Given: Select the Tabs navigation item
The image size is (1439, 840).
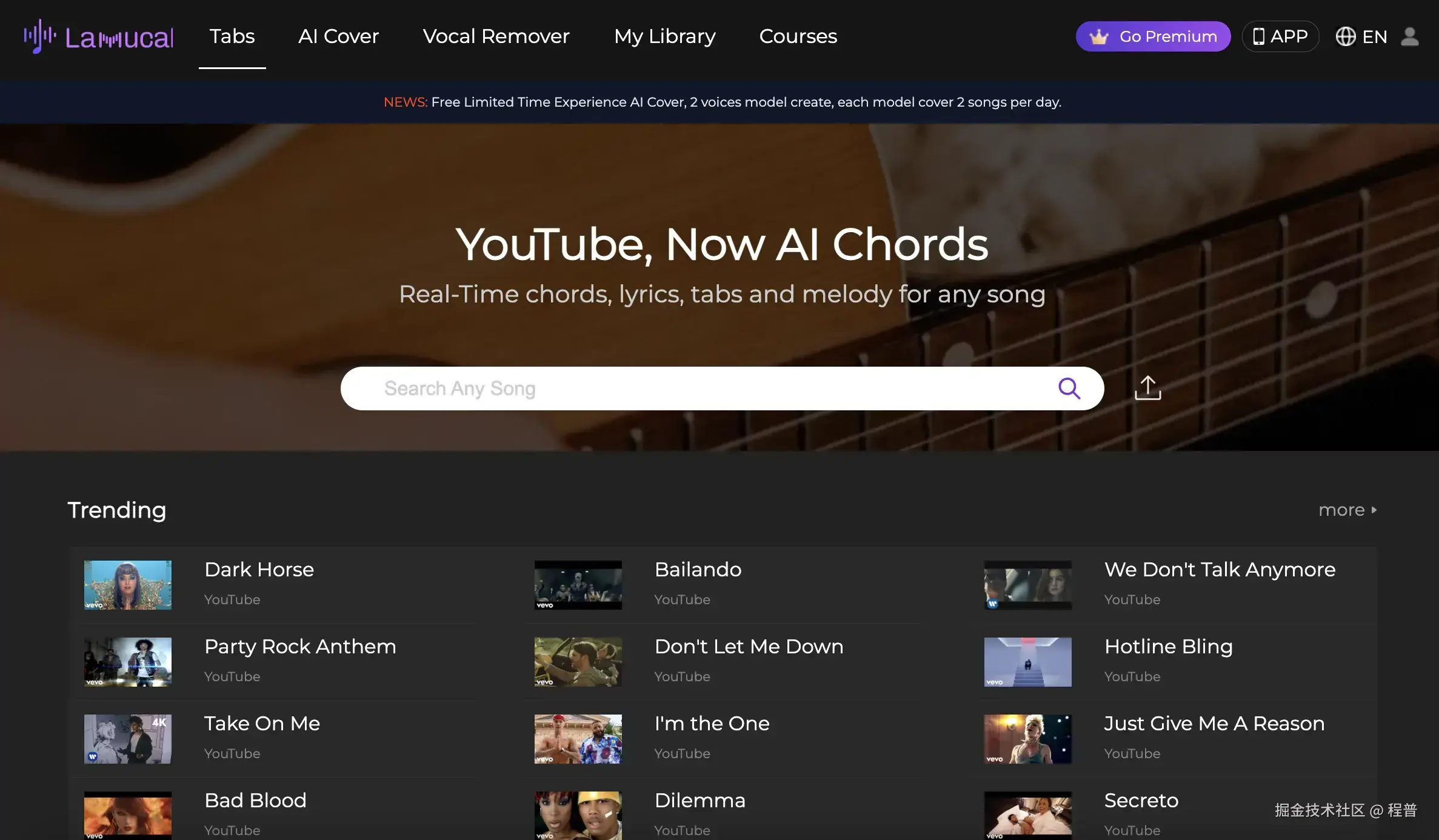Looking at the screenshot, I should (232, 36).
